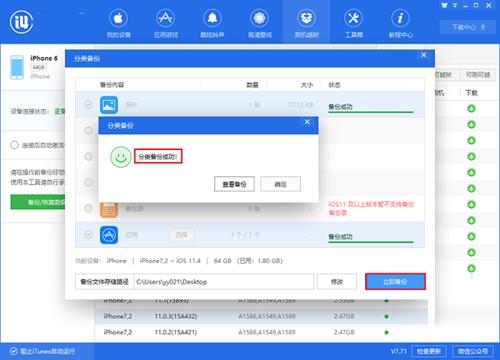Open the 工具箱 wrench toolbox icon

[x=353, y=18]
